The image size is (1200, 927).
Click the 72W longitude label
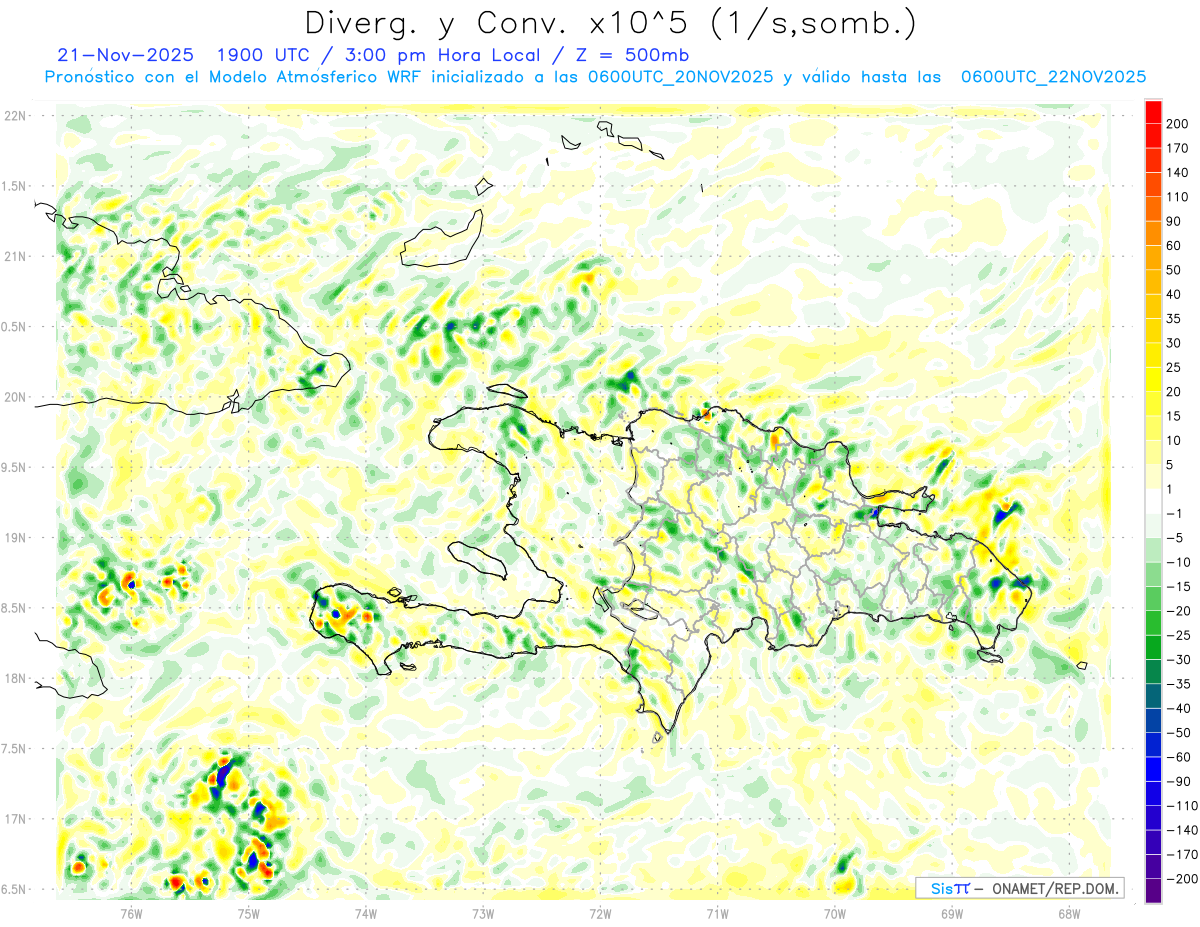point(600,913)
